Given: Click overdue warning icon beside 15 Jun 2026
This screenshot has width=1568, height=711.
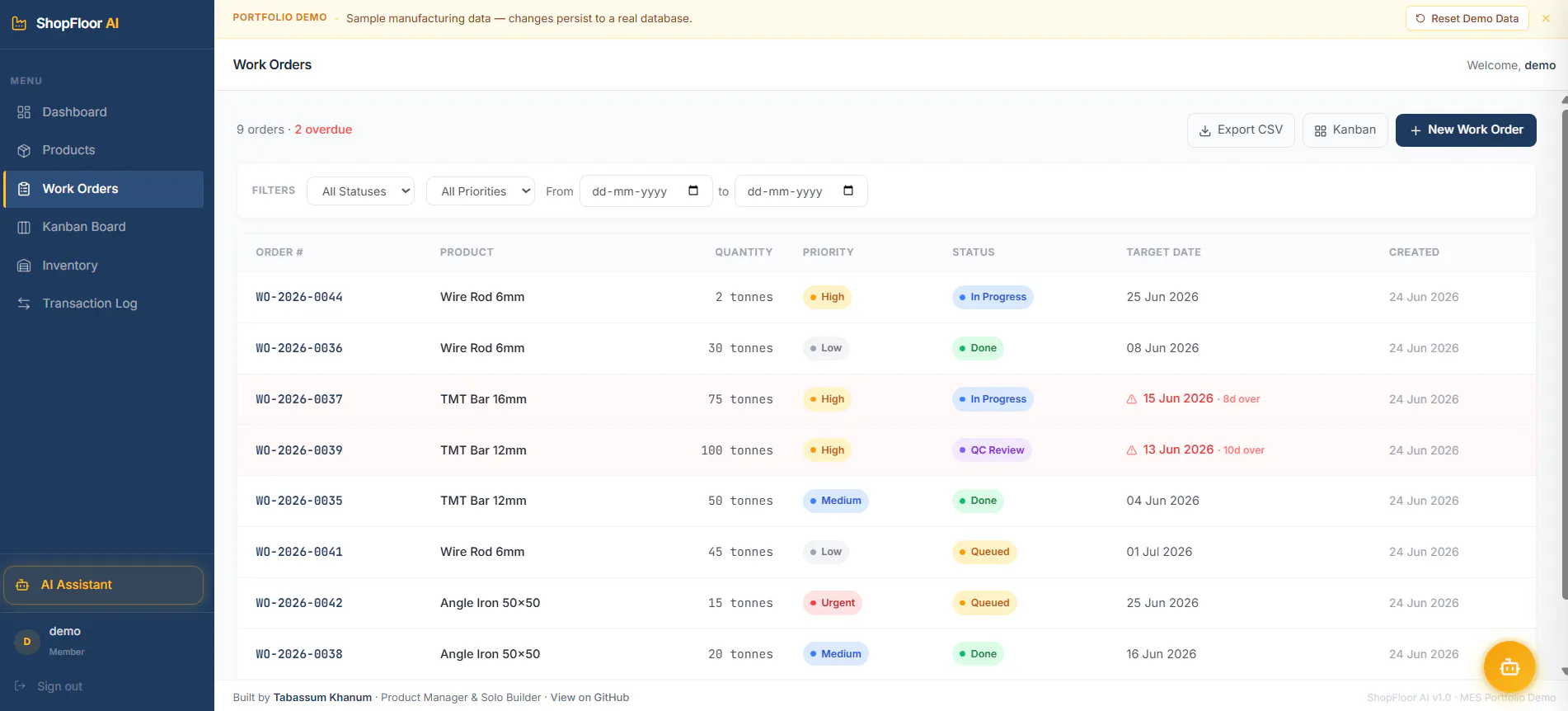Looking at the screenshot, I should pos(1132,399).
